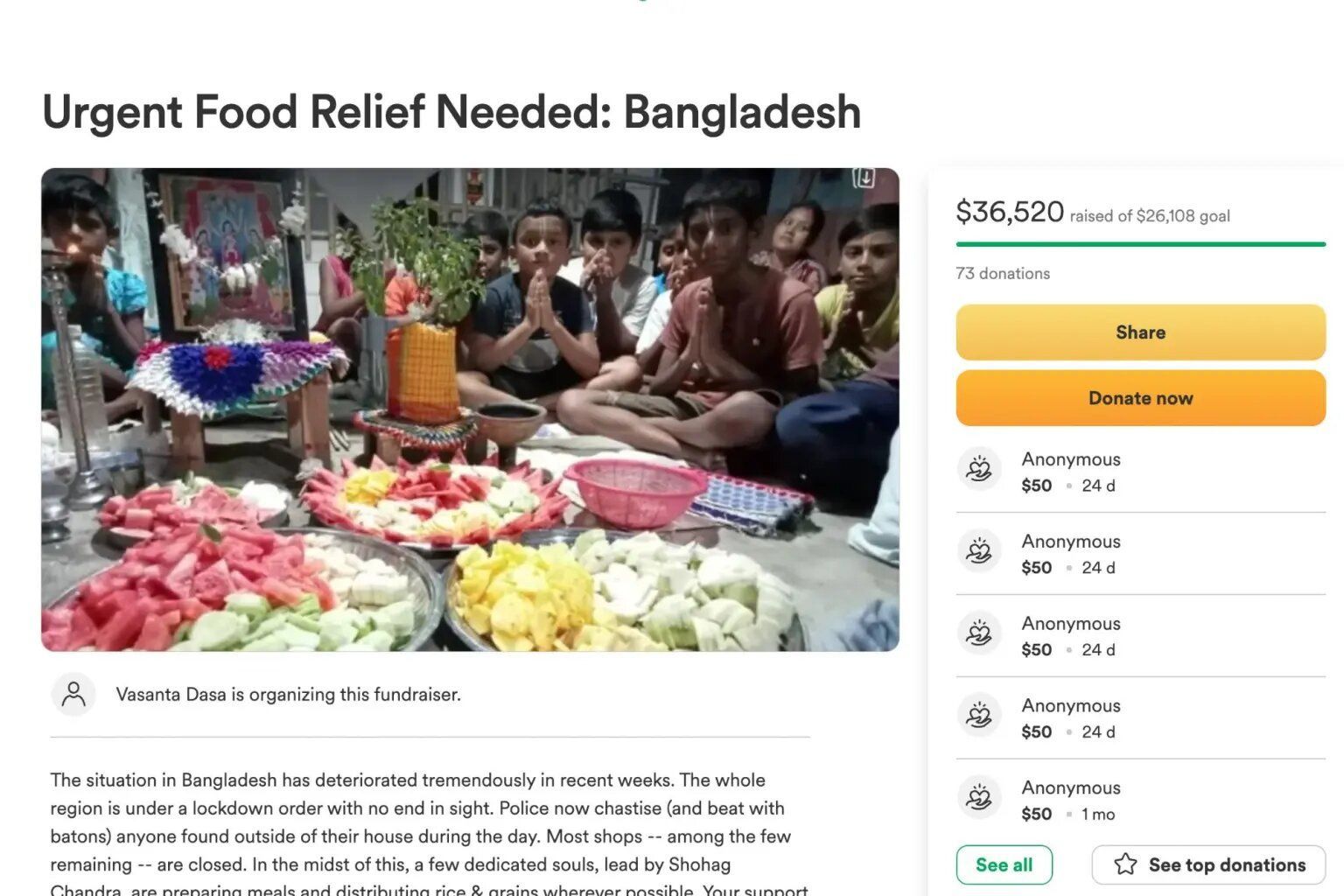Click the heart-hands icon of the 1 mo donation
Viewport: 1344px width, 896px height.
tap(979, 799)
